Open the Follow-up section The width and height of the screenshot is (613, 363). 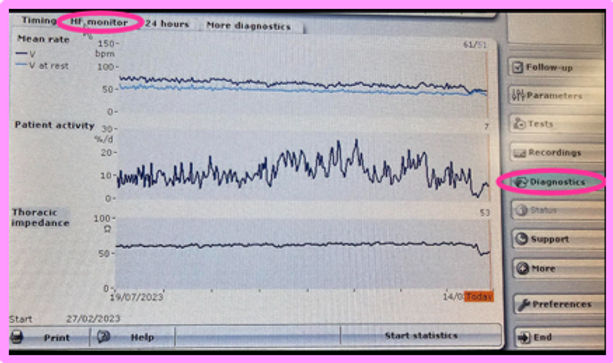click(555, 68)
